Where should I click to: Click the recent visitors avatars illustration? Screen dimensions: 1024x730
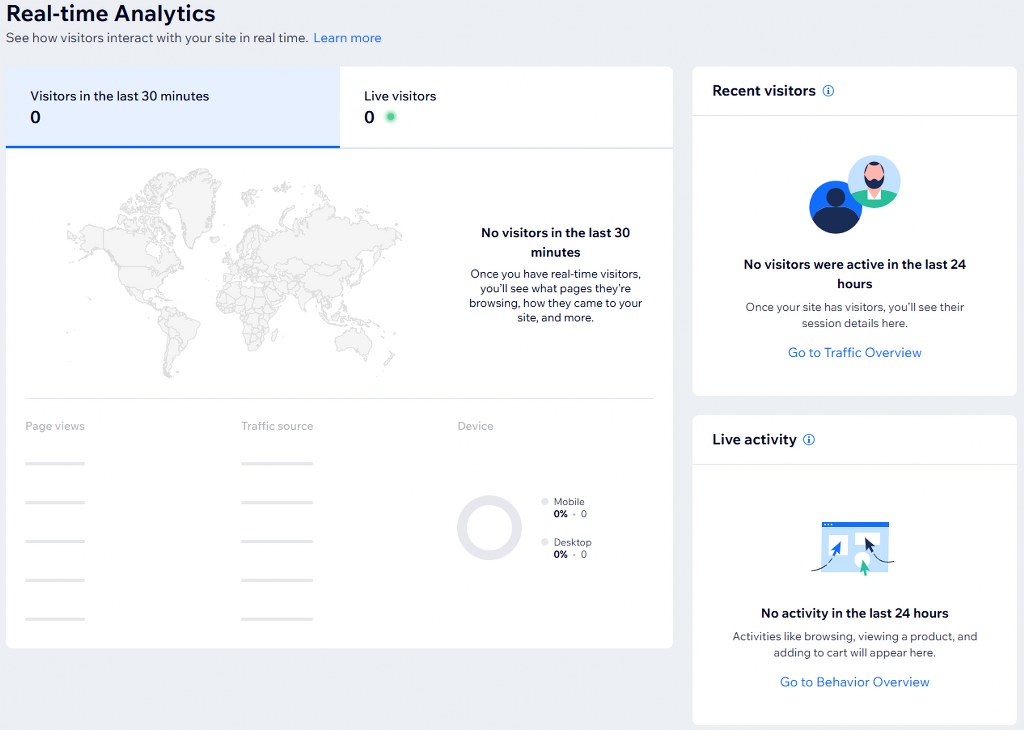(855, 194)
